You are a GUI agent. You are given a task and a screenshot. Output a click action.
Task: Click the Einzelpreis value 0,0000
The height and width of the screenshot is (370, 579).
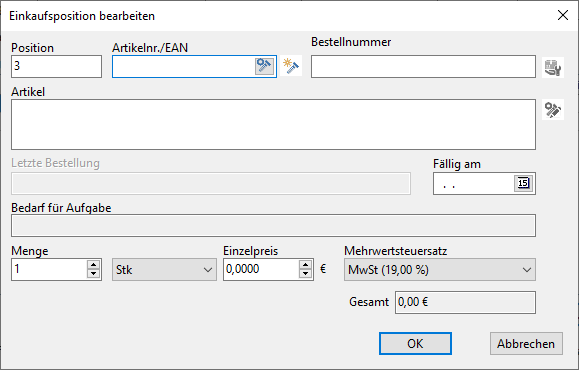coord(243,269)
